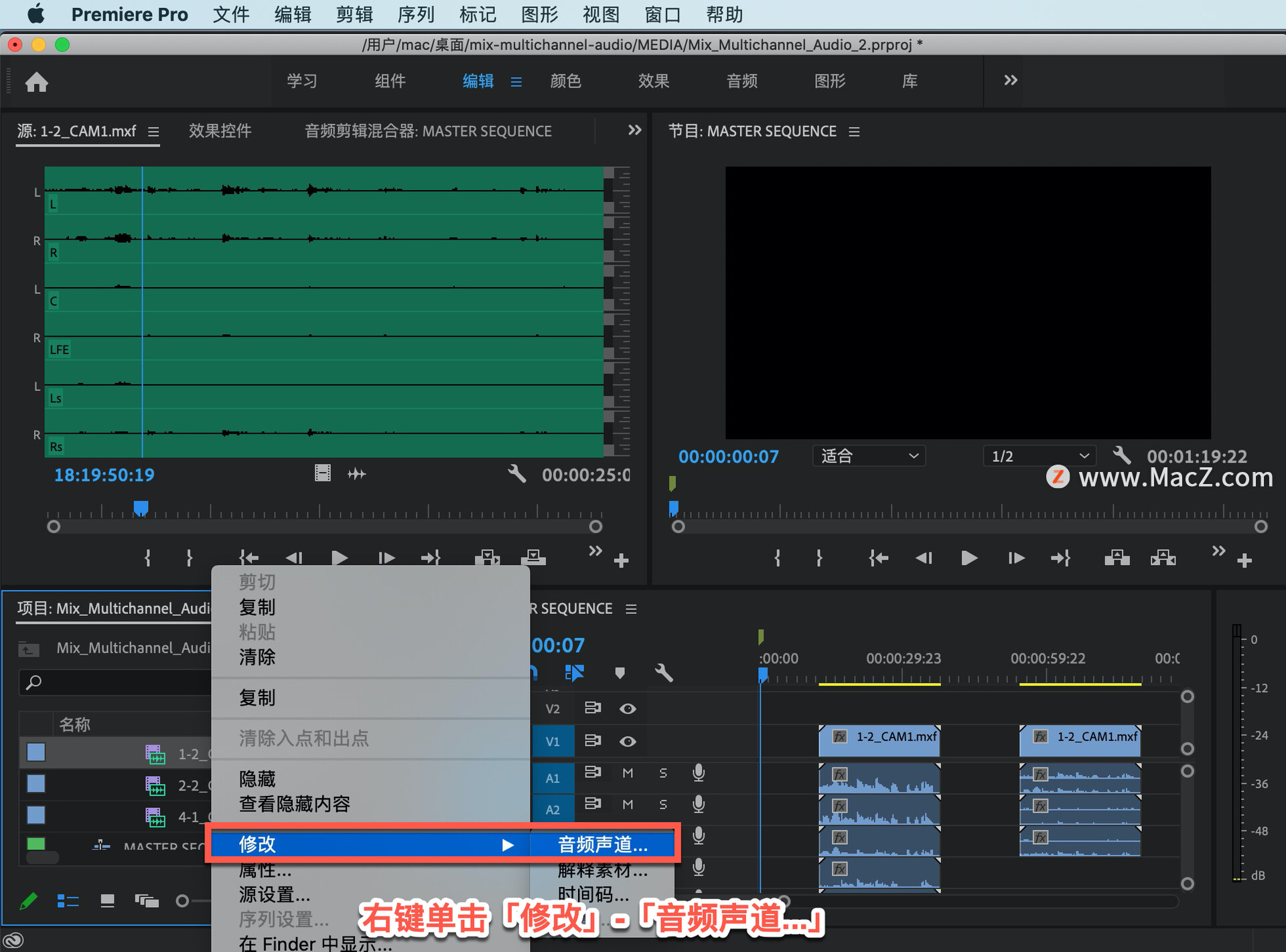Image resolution: width=1286 pixels, height=952 pixels.
Task: Open playback resolution 1/2 dropdown
Action: (x=1039, y=456)
